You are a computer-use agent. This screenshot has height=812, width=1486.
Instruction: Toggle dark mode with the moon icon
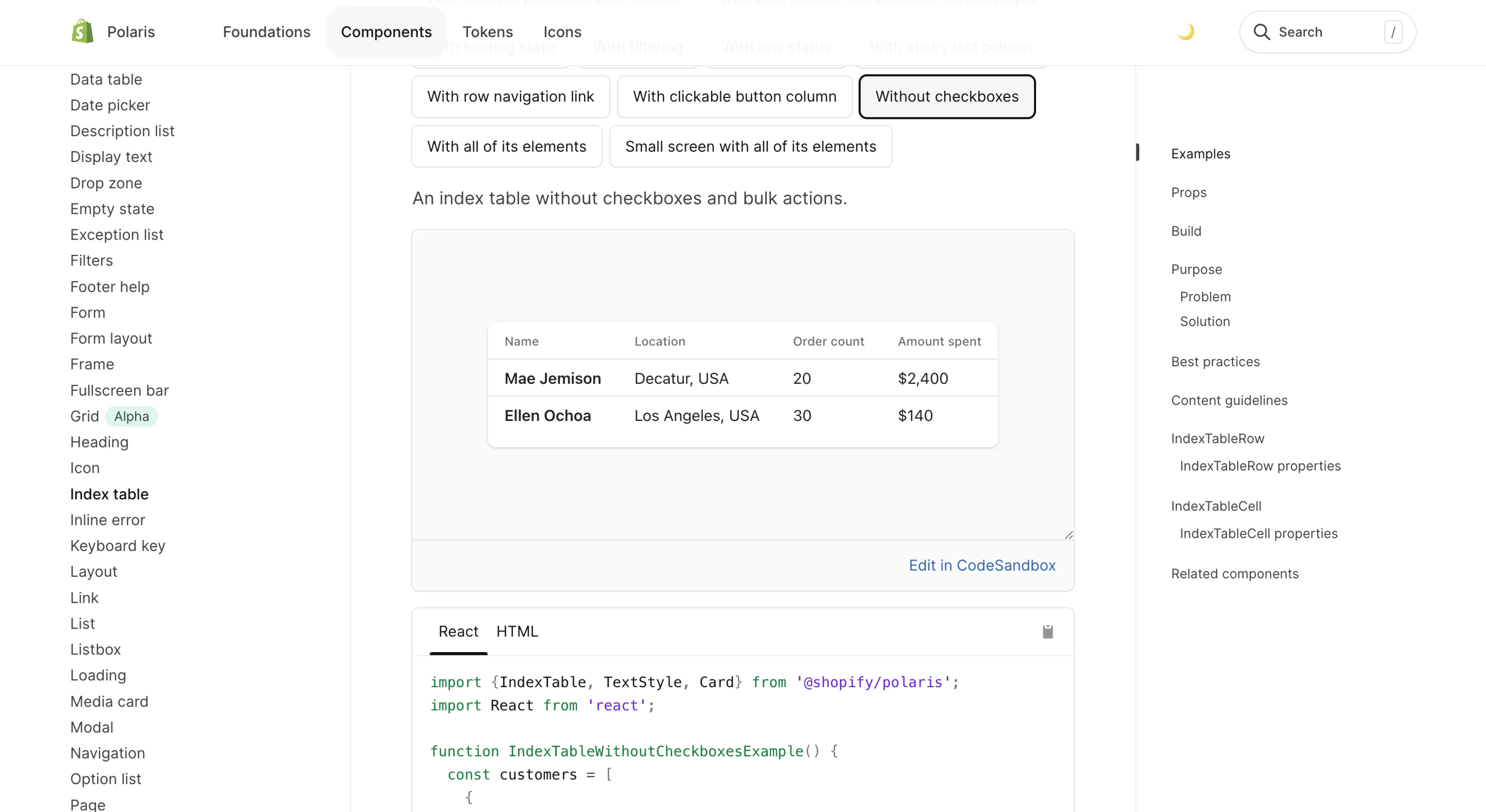click(x=1185, y=31)
